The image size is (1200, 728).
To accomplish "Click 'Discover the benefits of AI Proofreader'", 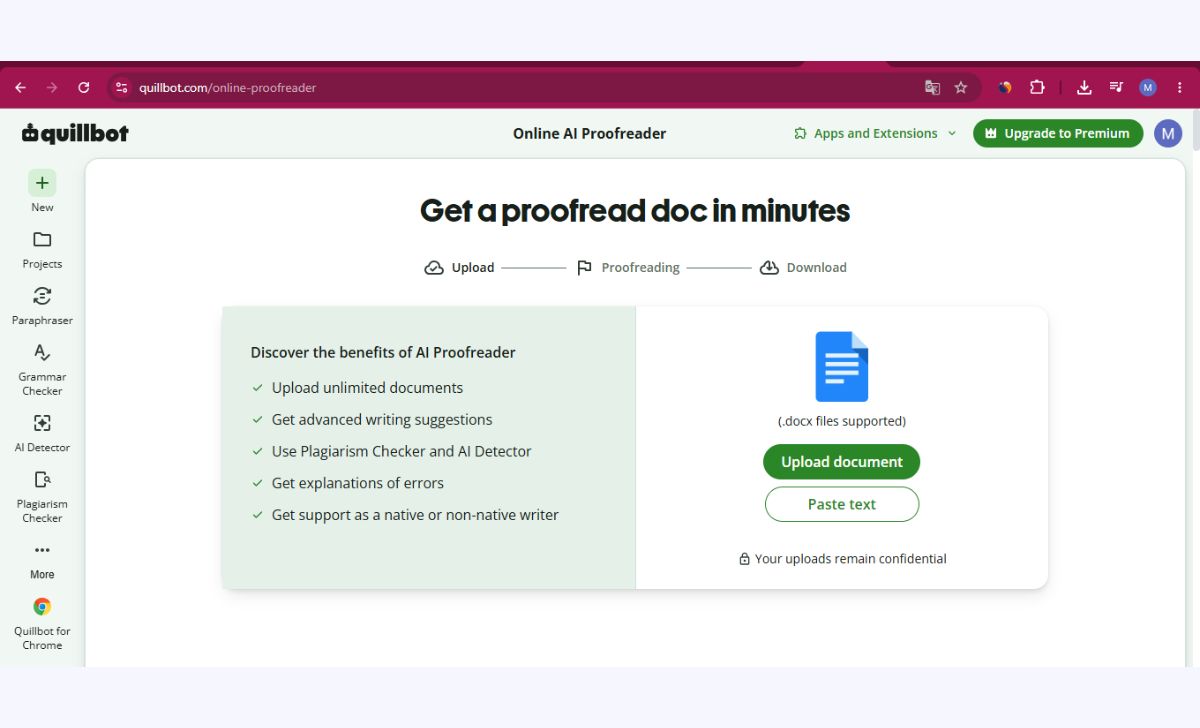I will 383,352.
